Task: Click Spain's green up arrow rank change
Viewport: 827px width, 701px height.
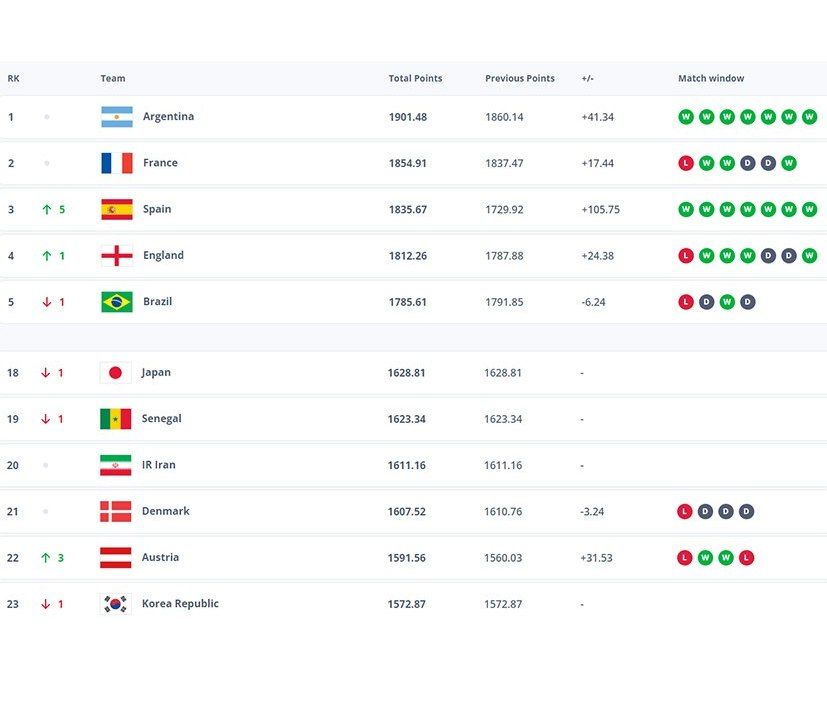Action: click(47, 210)
